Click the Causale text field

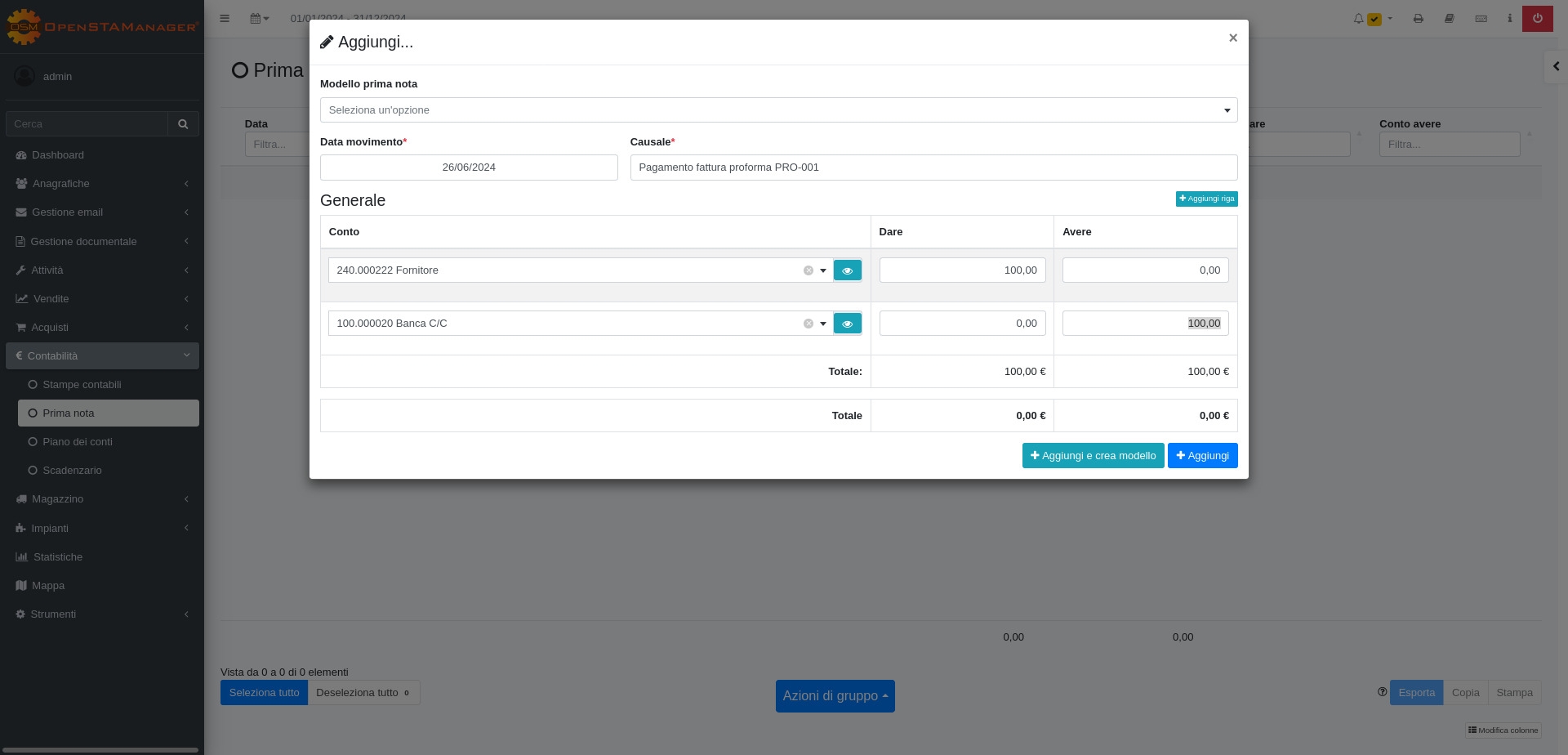coord(933,168)
